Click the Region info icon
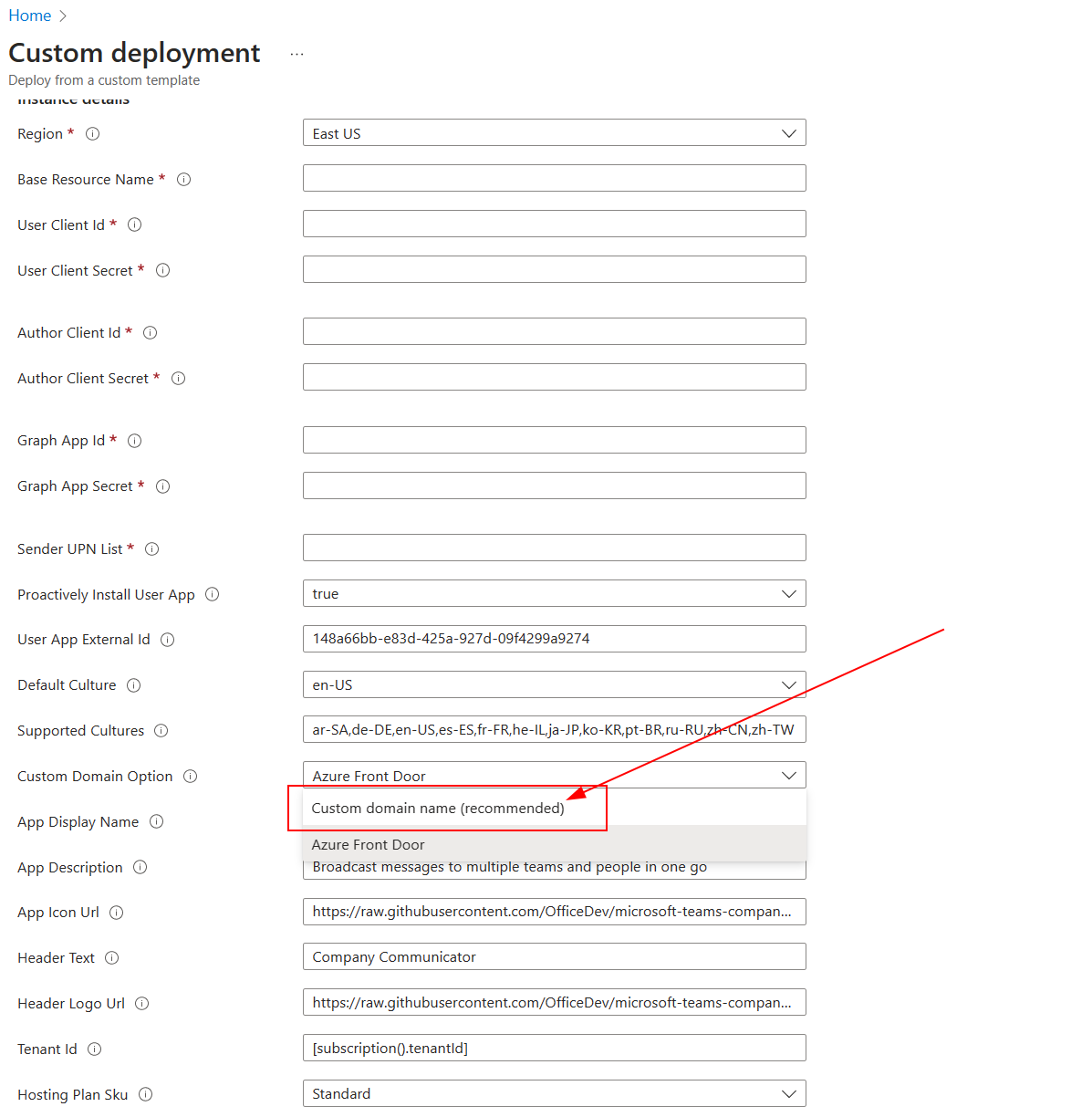The image size is (1092, 1117). click(x=92, y=133)
